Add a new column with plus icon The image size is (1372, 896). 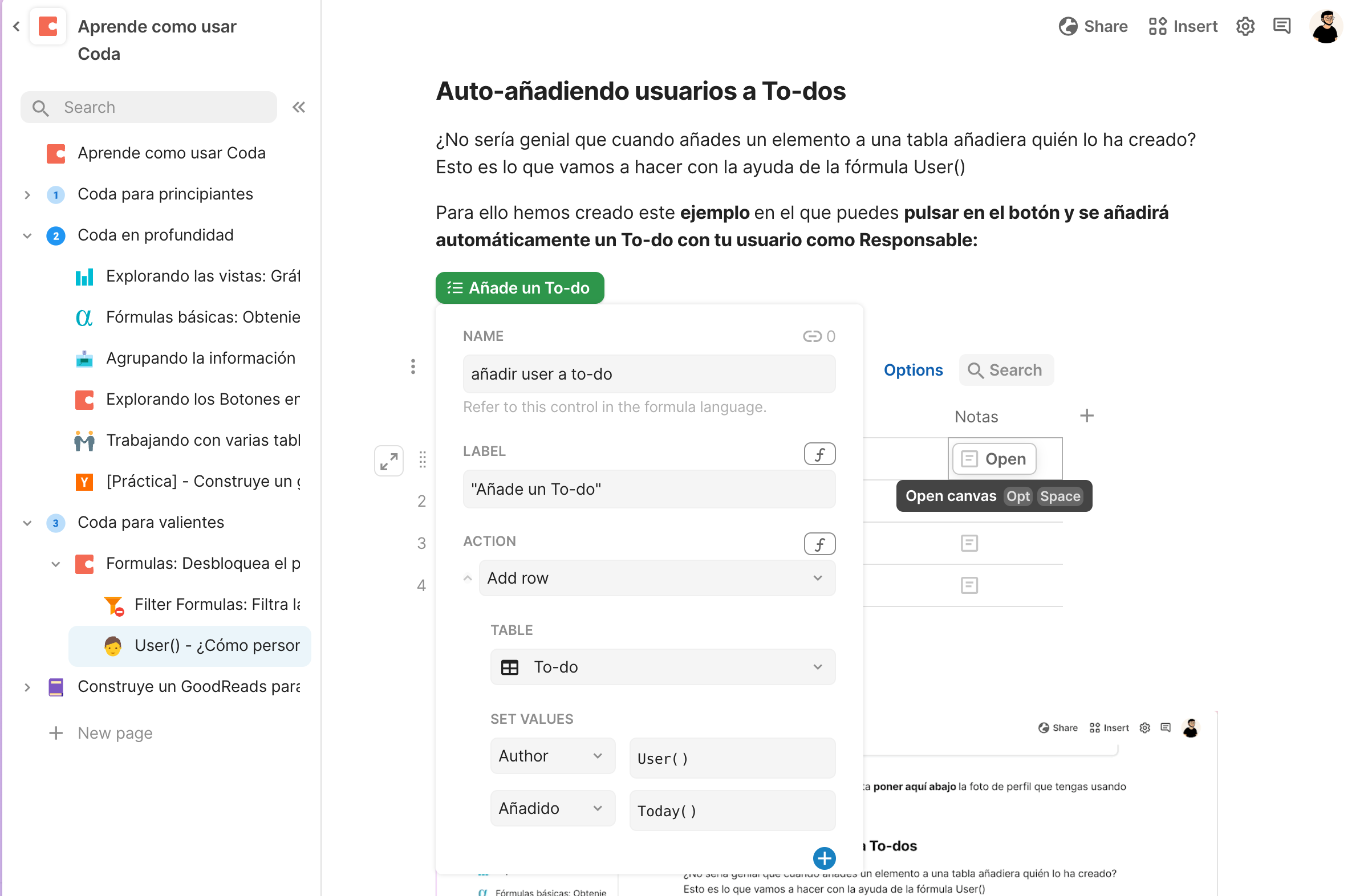coord(1087,416)
